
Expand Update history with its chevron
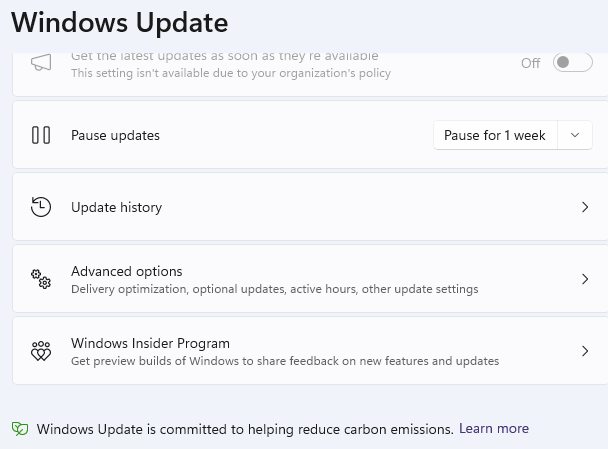click(x=585, y=207)
